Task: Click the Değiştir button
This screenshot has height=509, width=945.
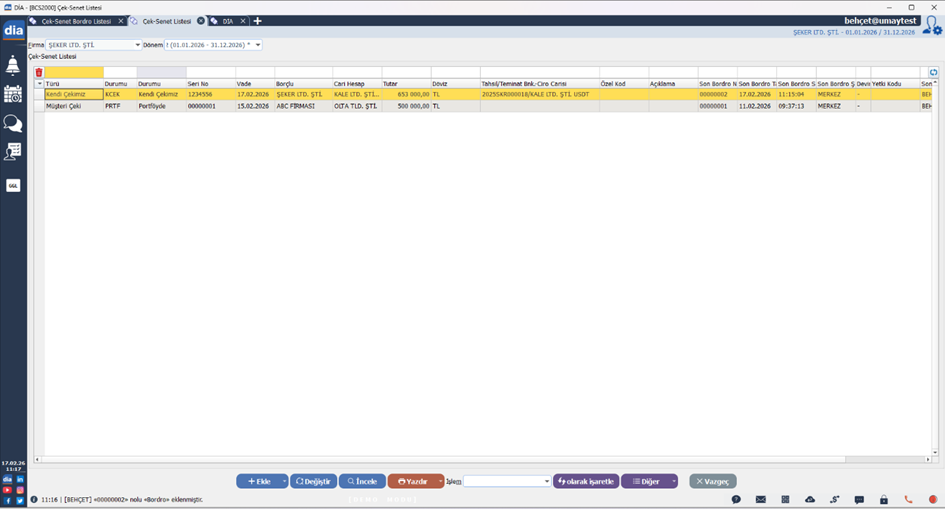Action: pyautogui.click(x=313, y=481)
